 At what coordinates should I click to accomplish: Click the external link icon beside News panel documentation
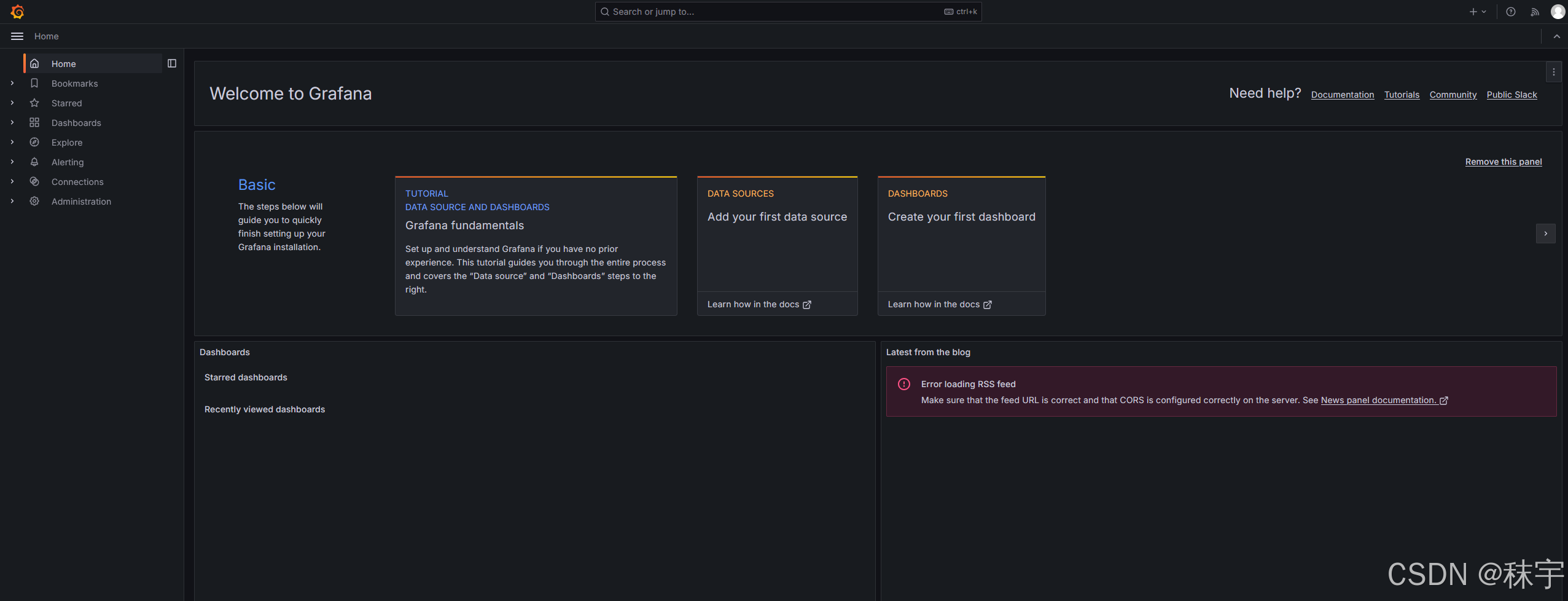pos(1444,401)
